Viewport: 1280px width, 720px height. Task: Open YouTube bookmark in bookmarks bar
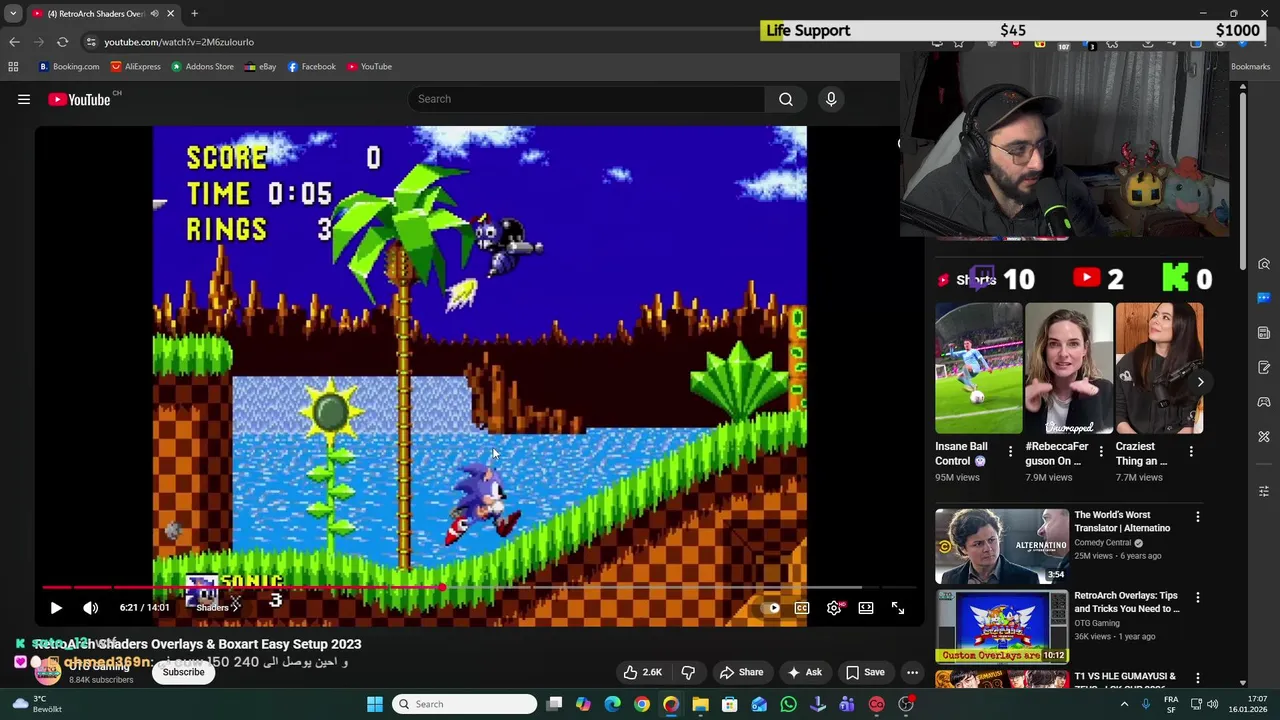click(x=369, y=67)
